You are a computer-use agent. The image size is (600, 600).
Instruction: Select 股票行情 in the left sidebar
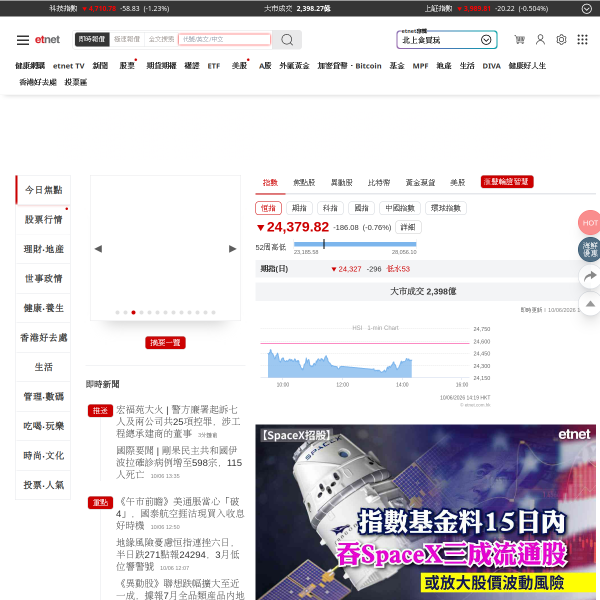coord(43,220)
